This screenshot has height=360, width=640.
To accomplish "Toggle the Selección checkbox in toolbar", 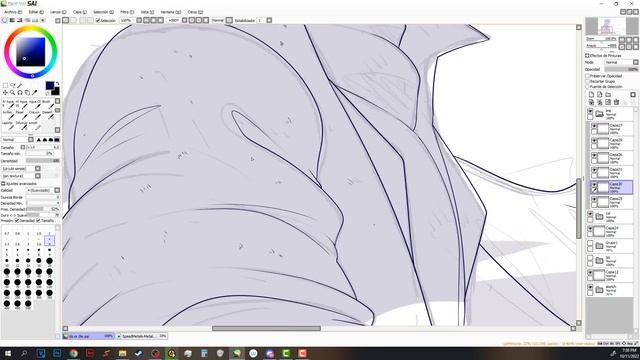I will point(98,20).
